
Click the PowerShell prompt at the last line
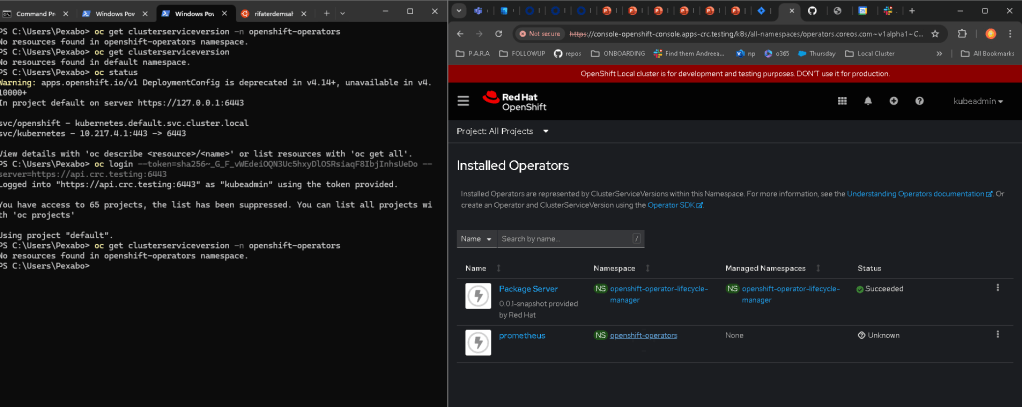pos(44,266)
